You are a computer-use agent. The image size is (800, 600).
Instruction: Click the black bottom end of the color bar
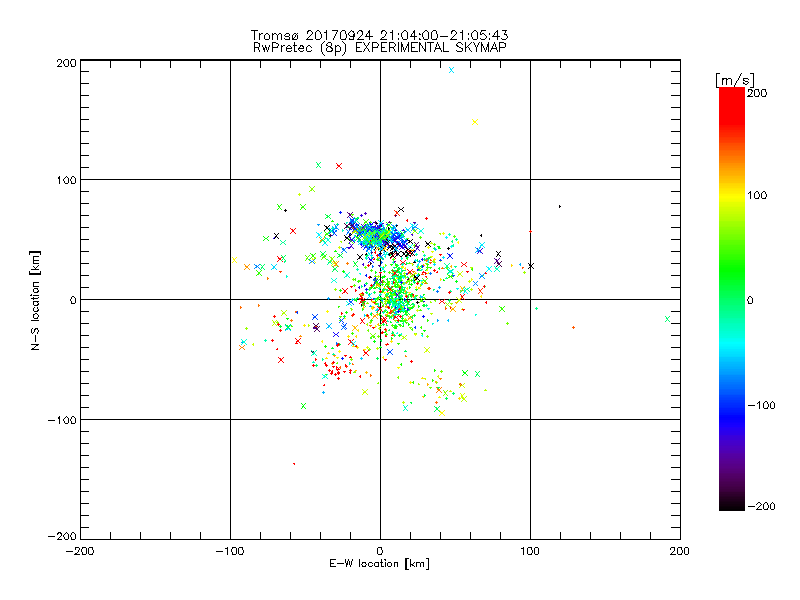click(732, 505)
